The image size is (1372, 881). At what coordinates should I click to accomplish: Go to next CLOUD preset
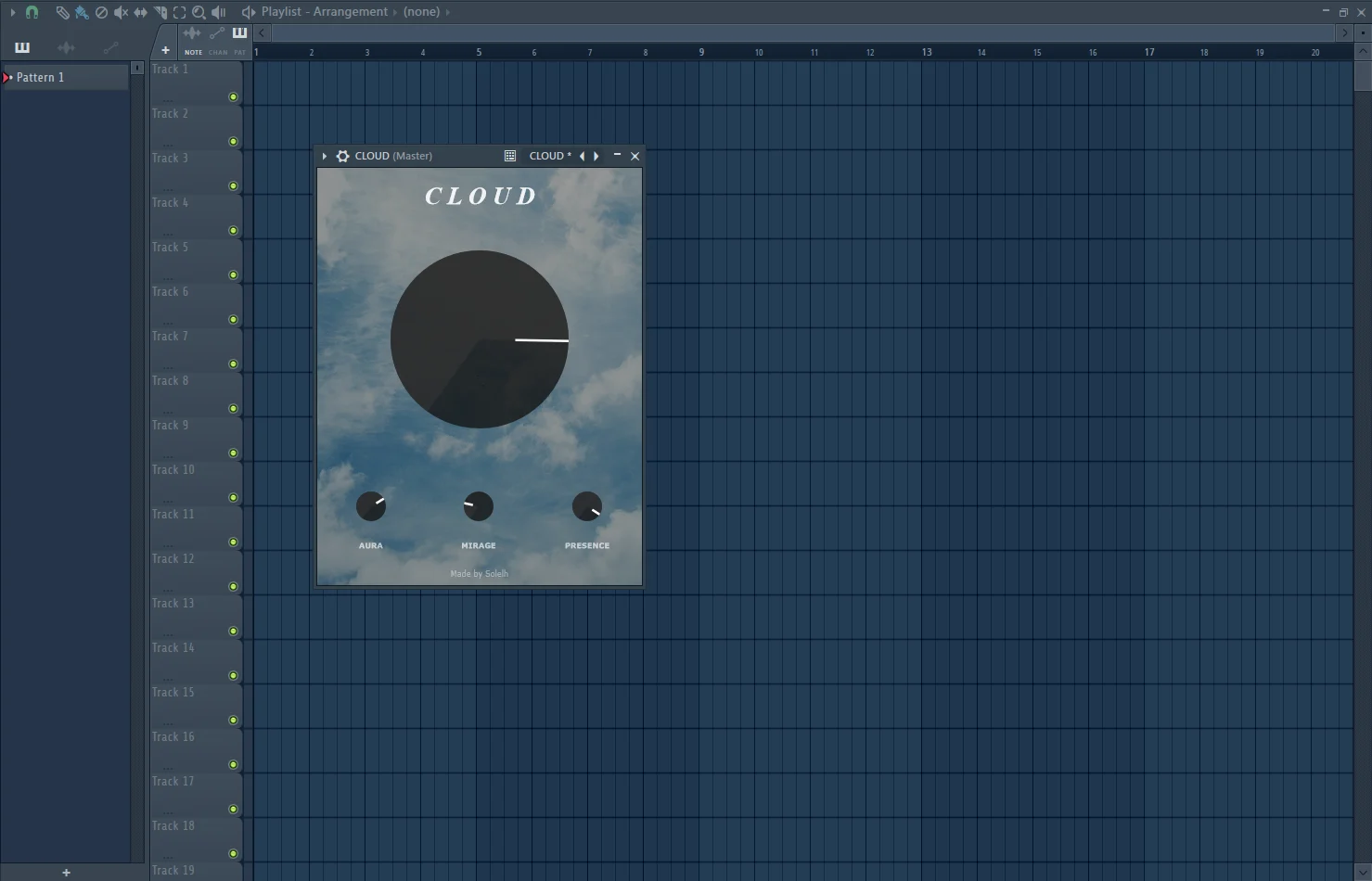coord(596,156)
